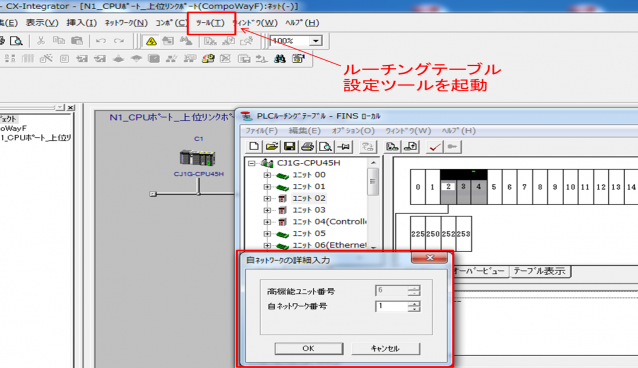Select unit slot 2 in the rack view

pyautogui.click(x=448, y=187)
